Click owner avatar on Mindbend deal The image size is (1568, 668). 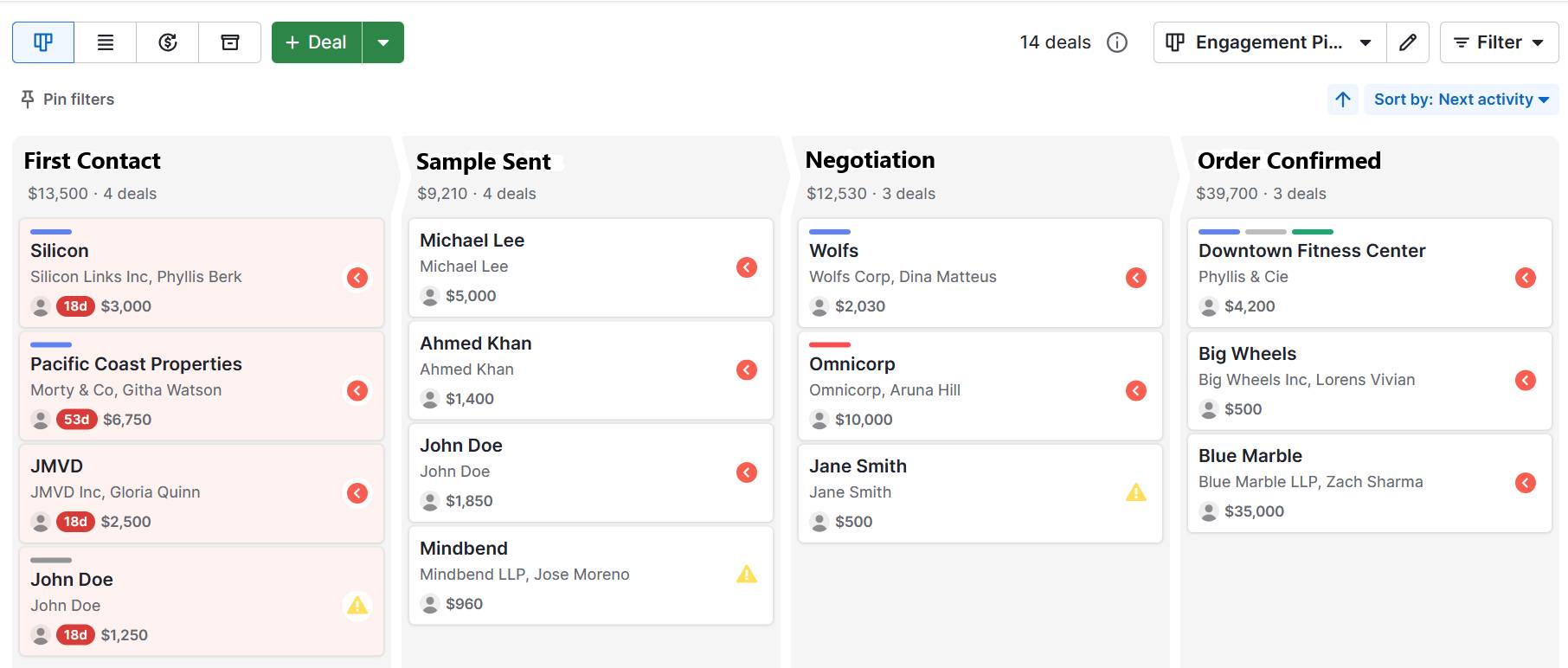(430, 604)
